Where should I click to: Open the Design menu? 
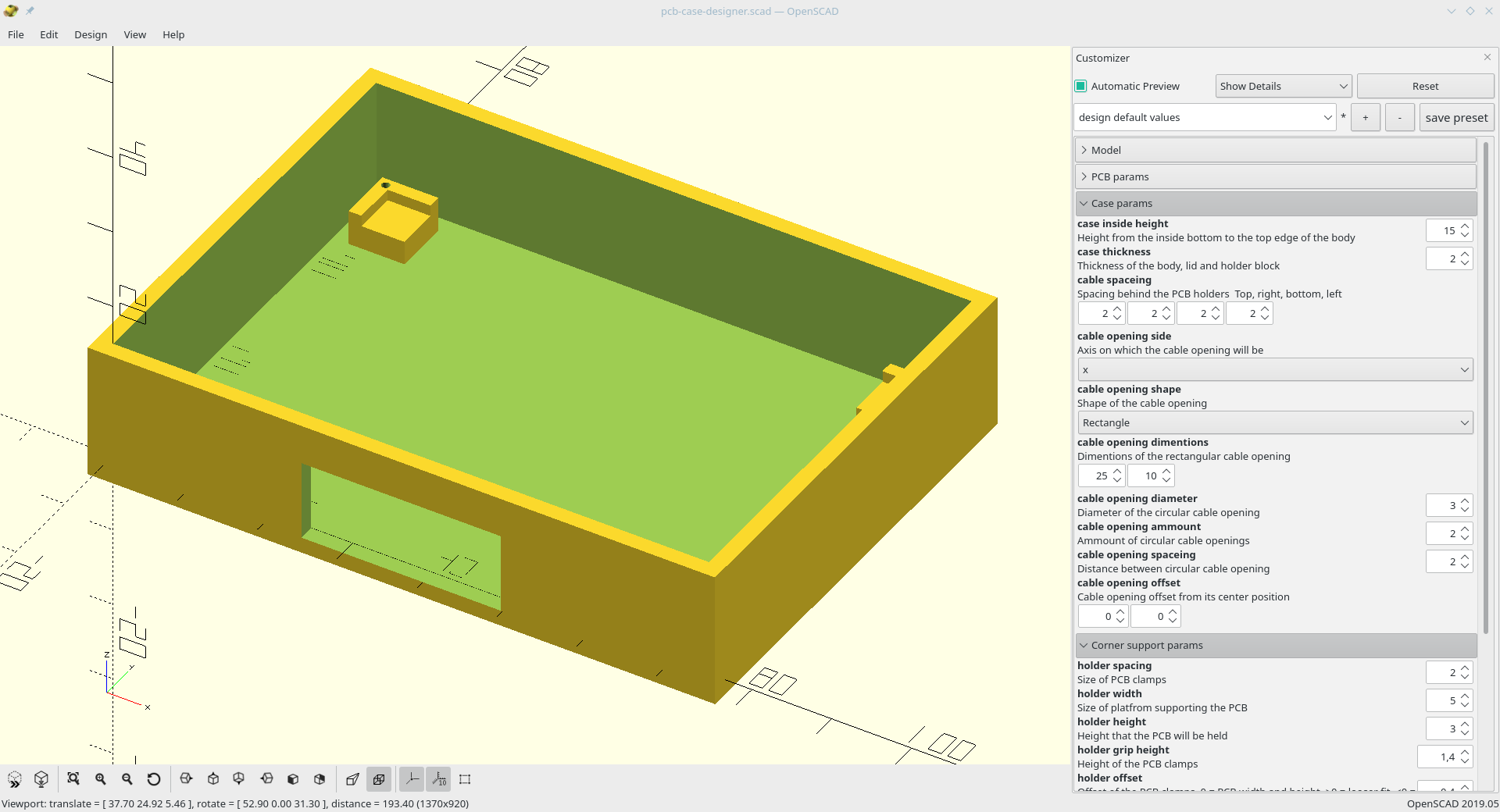click(91, 34)
